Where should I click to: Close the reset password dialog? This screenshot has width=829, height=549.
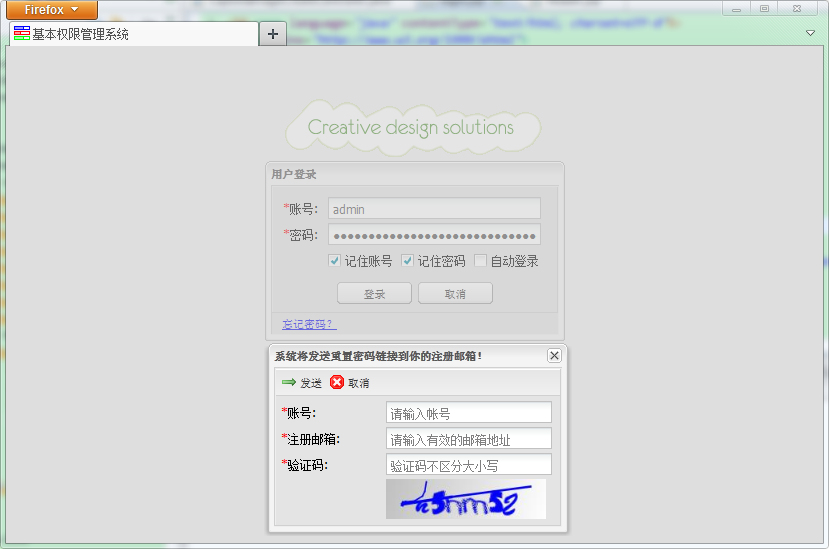click(554, 355)
